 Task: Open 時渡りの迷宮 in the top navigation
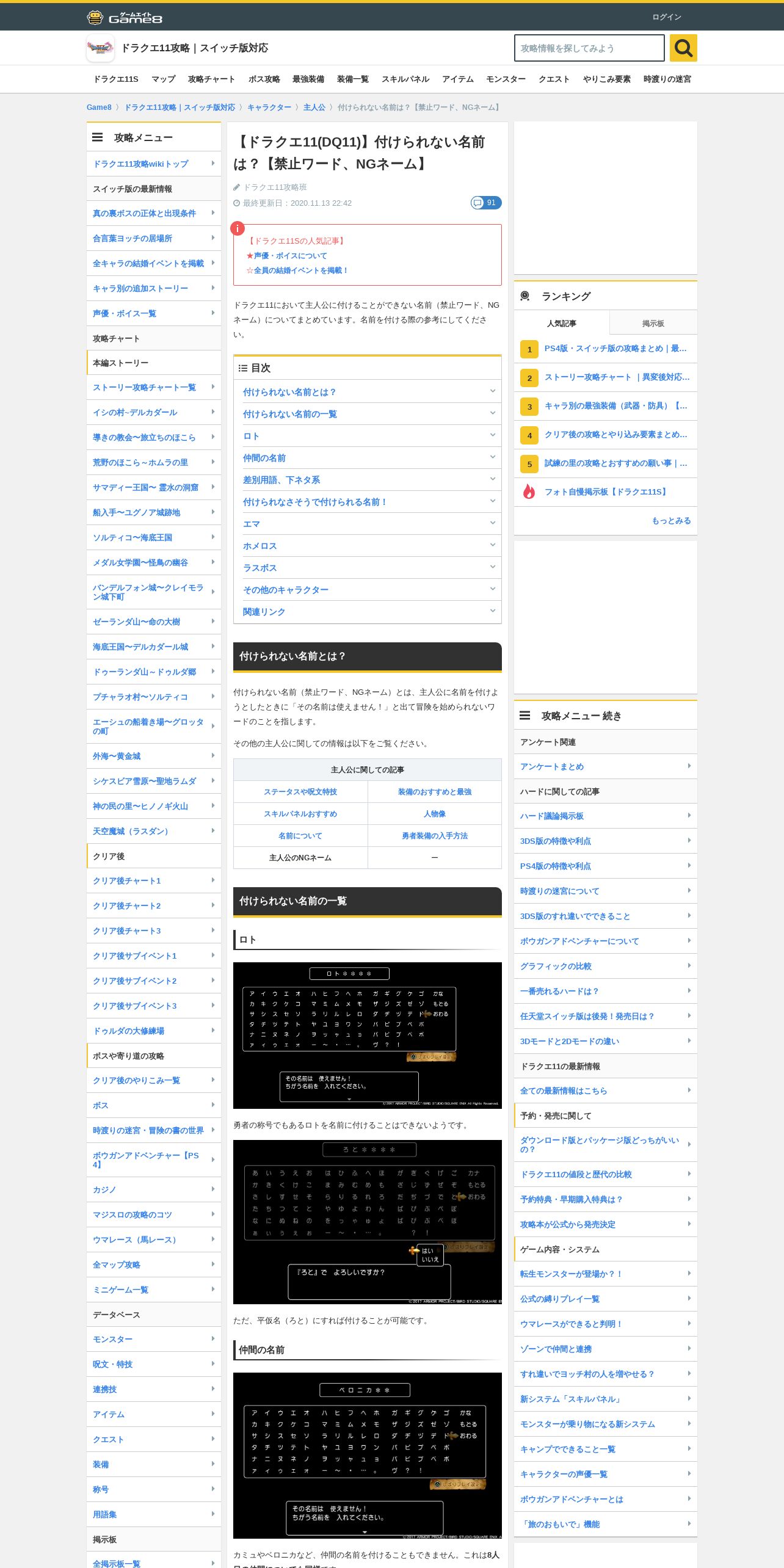(667, 79)
